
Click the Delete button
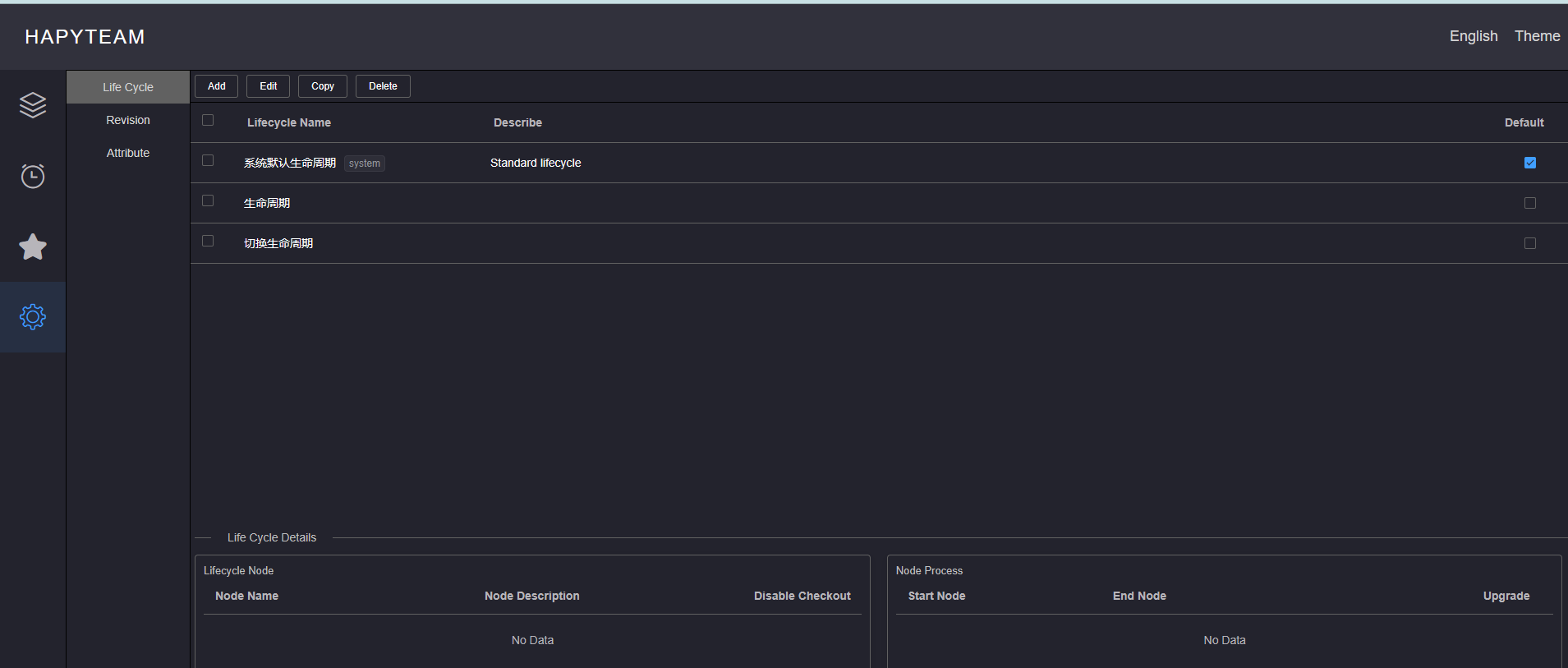(383, 86)
